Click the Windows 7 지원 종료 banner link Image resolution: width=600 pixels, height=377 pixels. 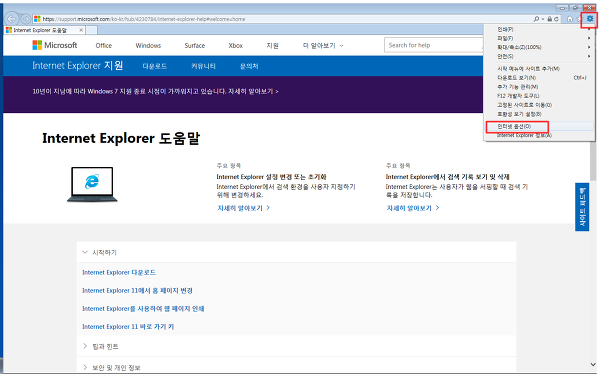pyautogui.click(x=155, y=91)
